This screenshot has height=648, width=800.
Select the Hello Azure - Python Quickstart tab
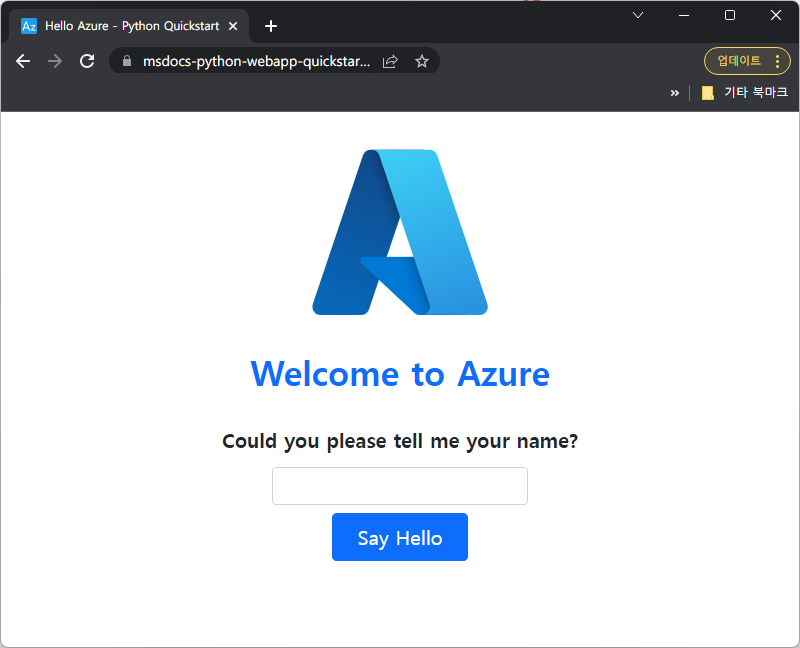pyautogui.click(x=129, y=26)
